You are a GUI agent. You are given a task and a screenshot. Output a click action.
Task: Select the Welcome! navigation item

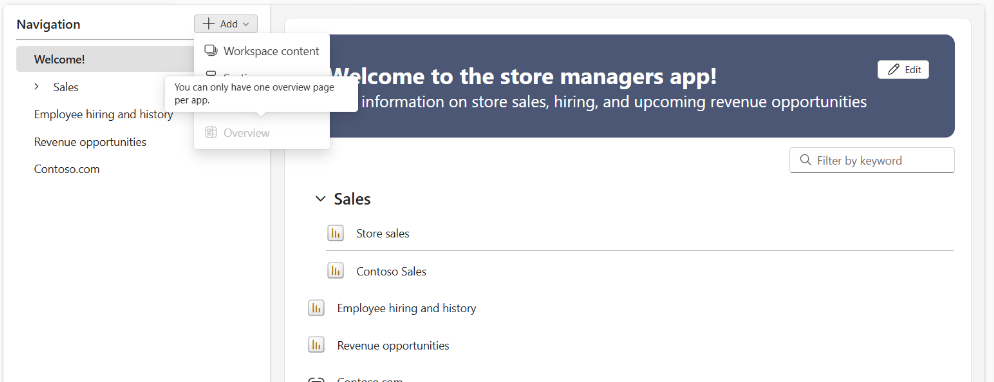[105, 59]
